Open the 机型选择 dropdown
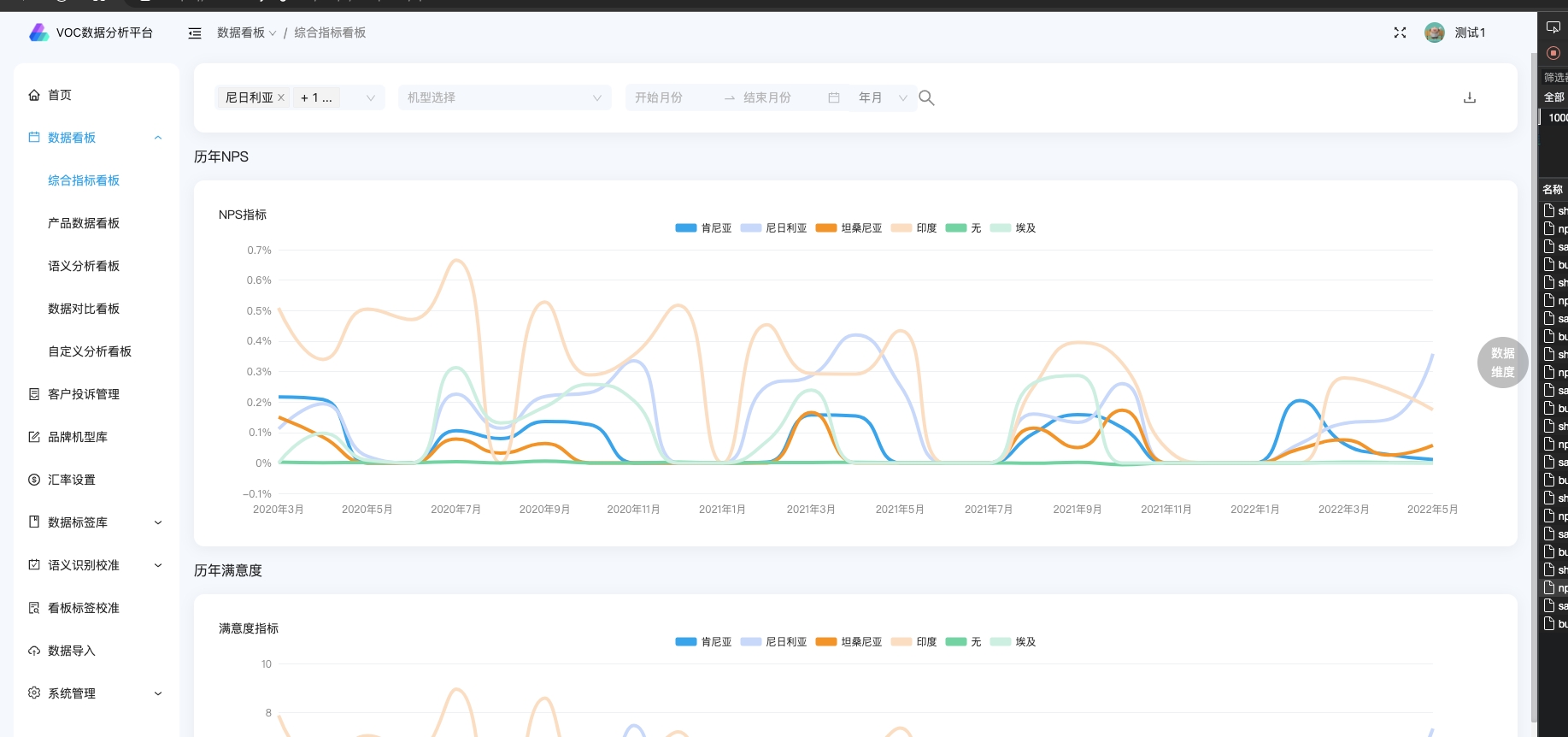The width and height of the screenshot is (1568, 737). pyautogui.click(x=504, y=97)
